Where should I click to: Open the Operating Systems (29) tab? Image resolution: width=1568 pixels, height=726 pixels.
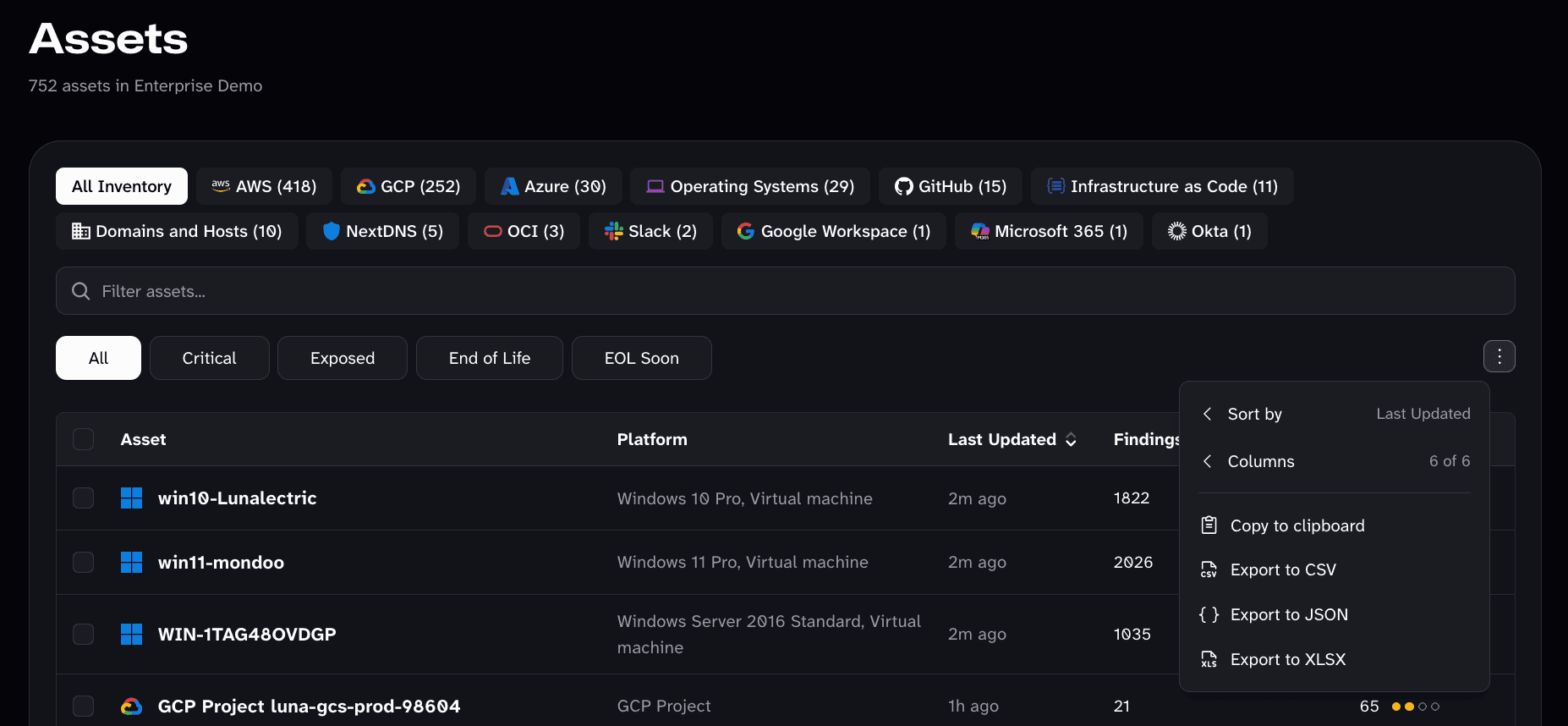point(750,186)
